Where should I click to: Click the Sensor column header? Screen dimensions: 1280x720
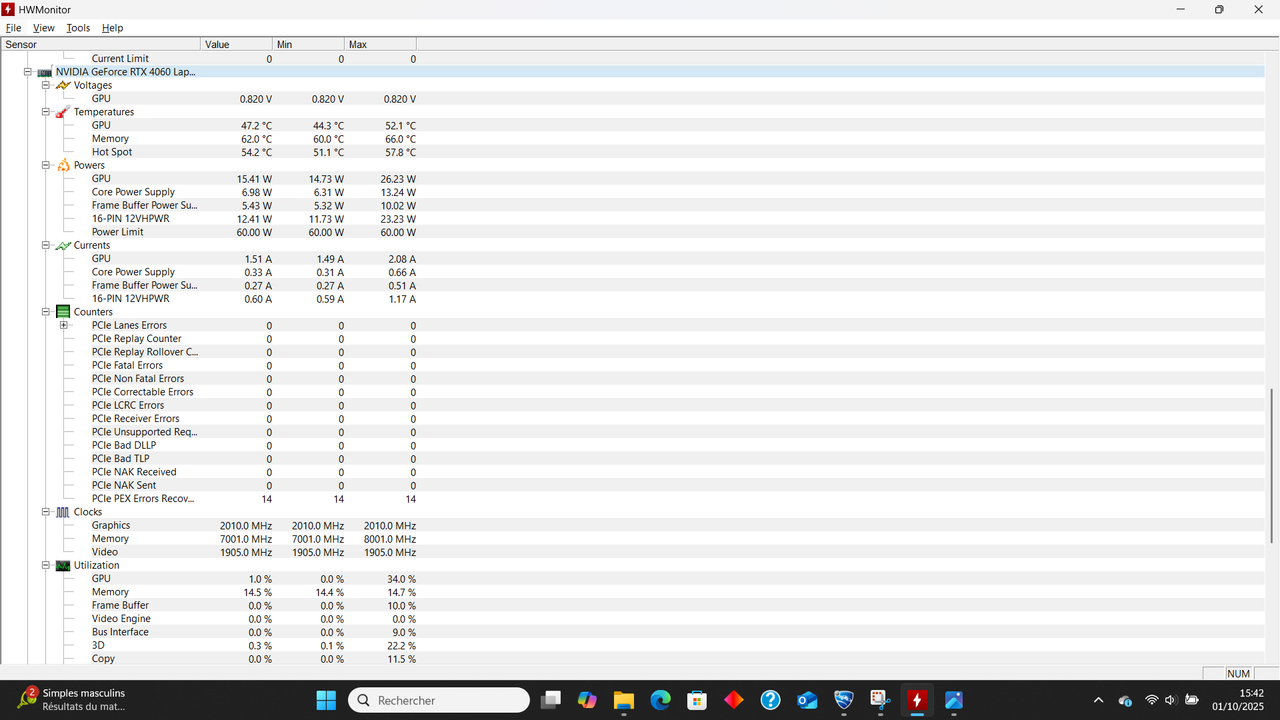100,44
